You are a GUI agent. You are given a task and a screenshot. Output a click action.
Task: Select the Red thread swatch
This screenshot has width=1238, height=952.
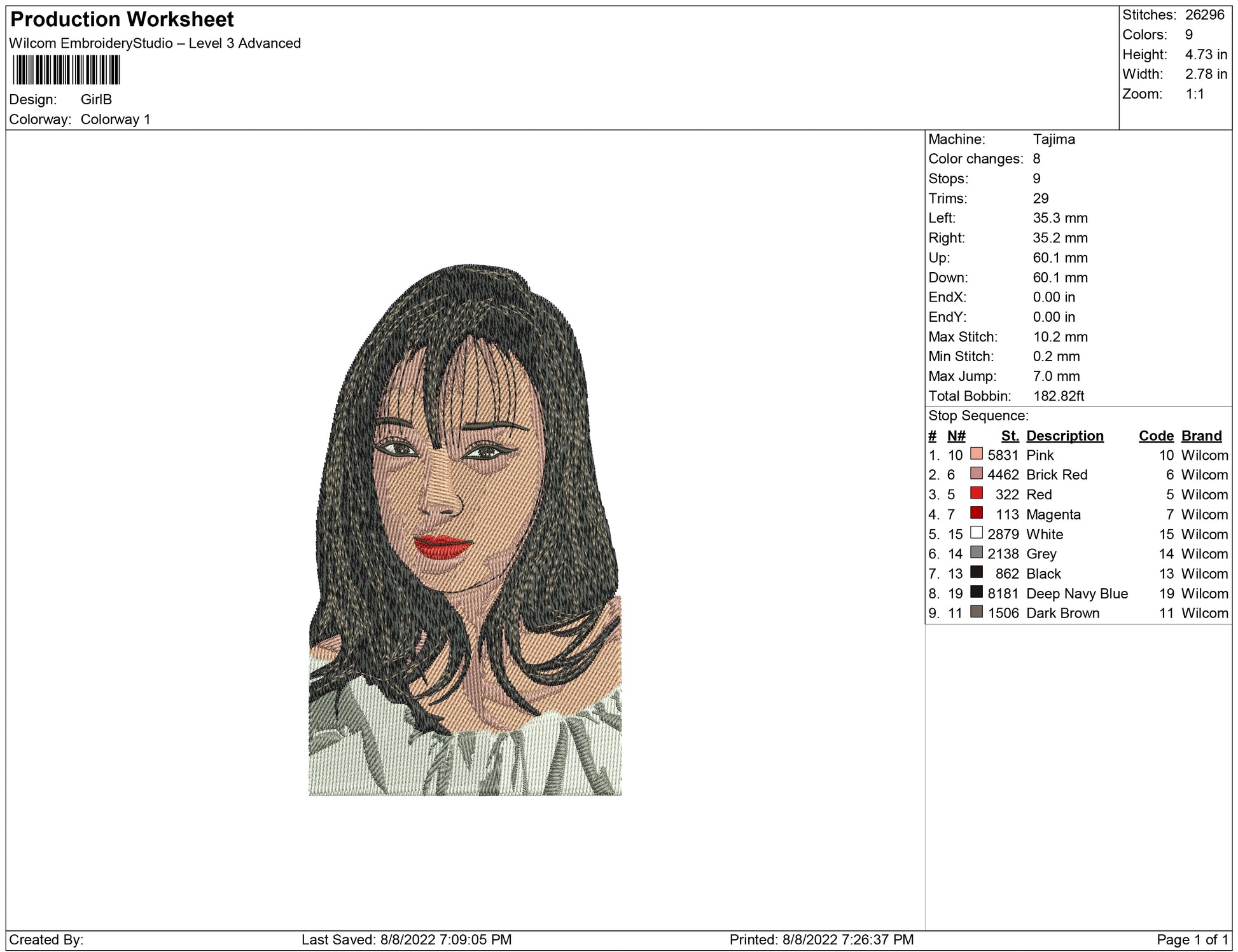976,493
